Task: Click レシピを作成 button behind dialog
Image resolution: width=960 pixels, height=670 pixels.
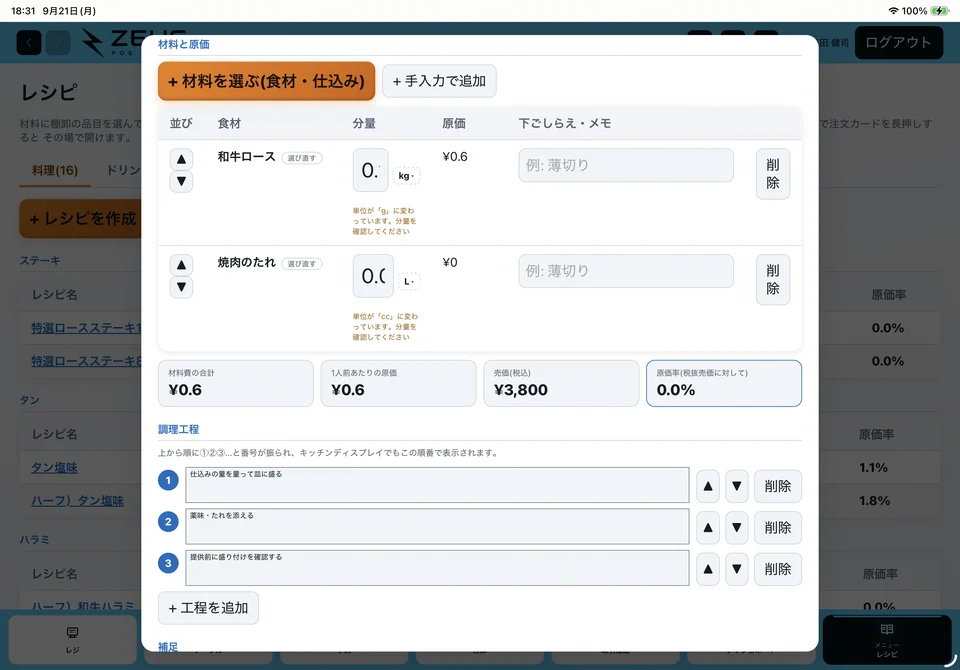Action: tap(81, 219)
